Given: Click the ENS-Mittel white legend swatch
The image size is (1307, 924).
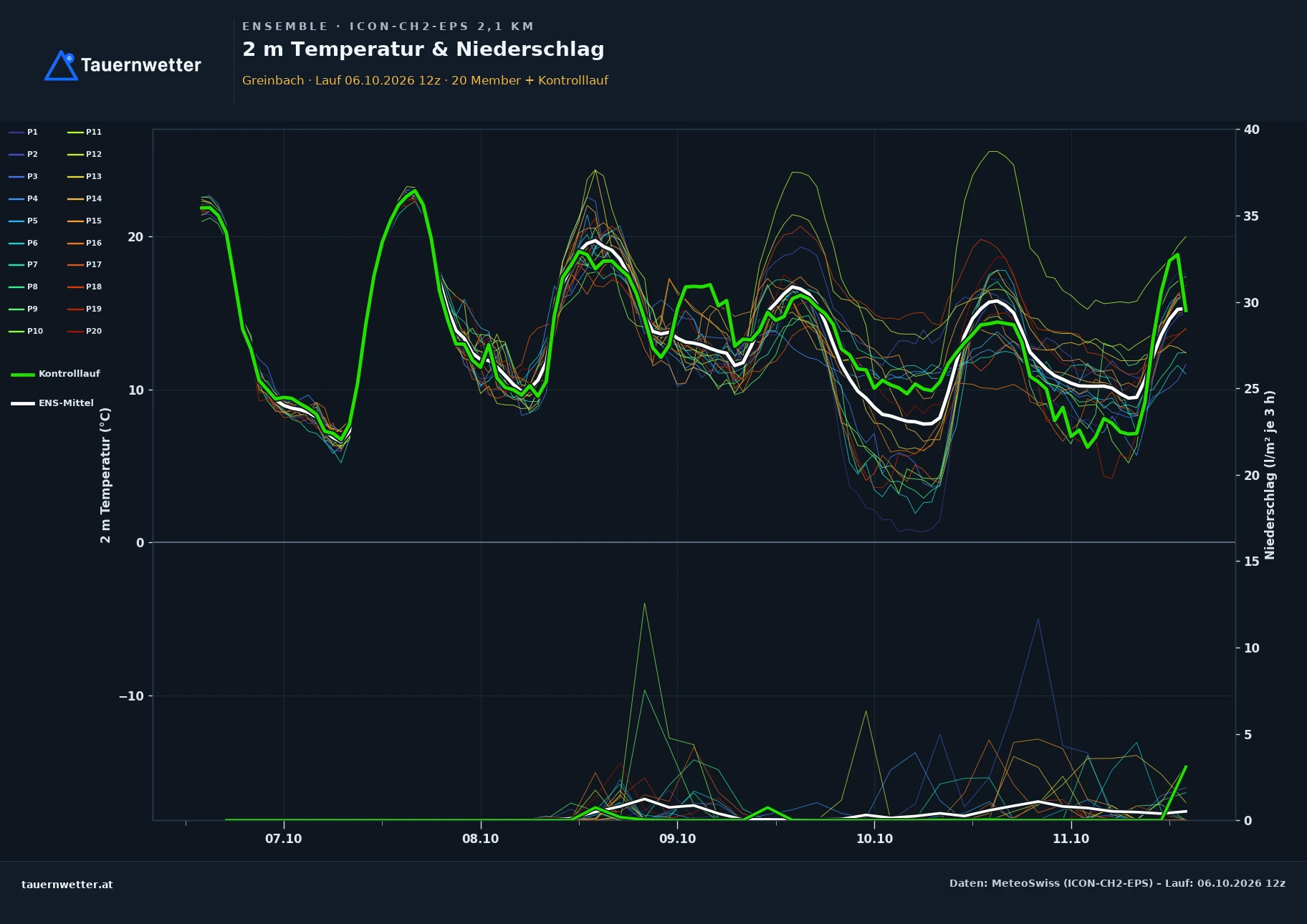Looking at the screenshot, I should coord(23,403).
